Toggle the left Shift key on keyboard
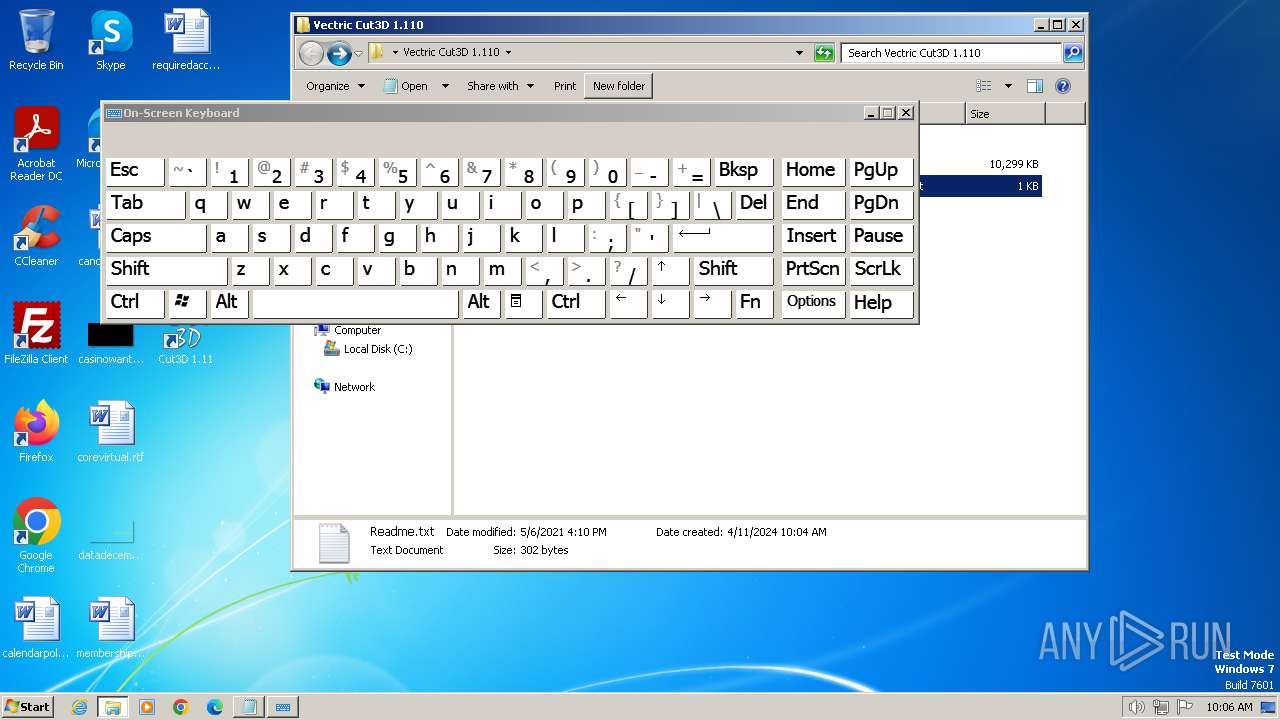 pos(166,270)
